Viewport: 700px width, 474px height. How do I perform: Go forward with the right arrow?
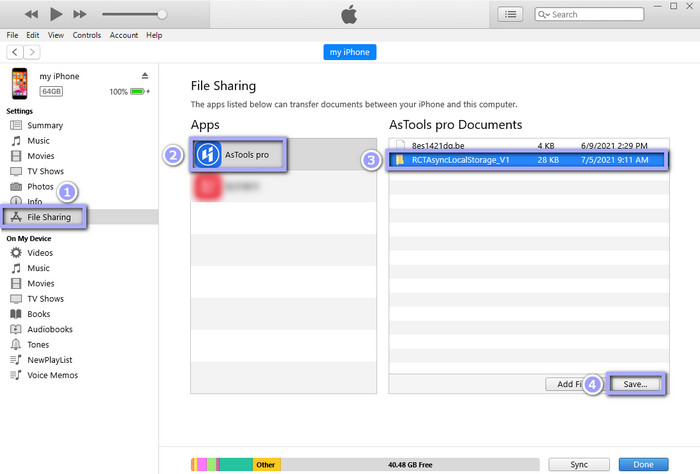coord(32,52)
